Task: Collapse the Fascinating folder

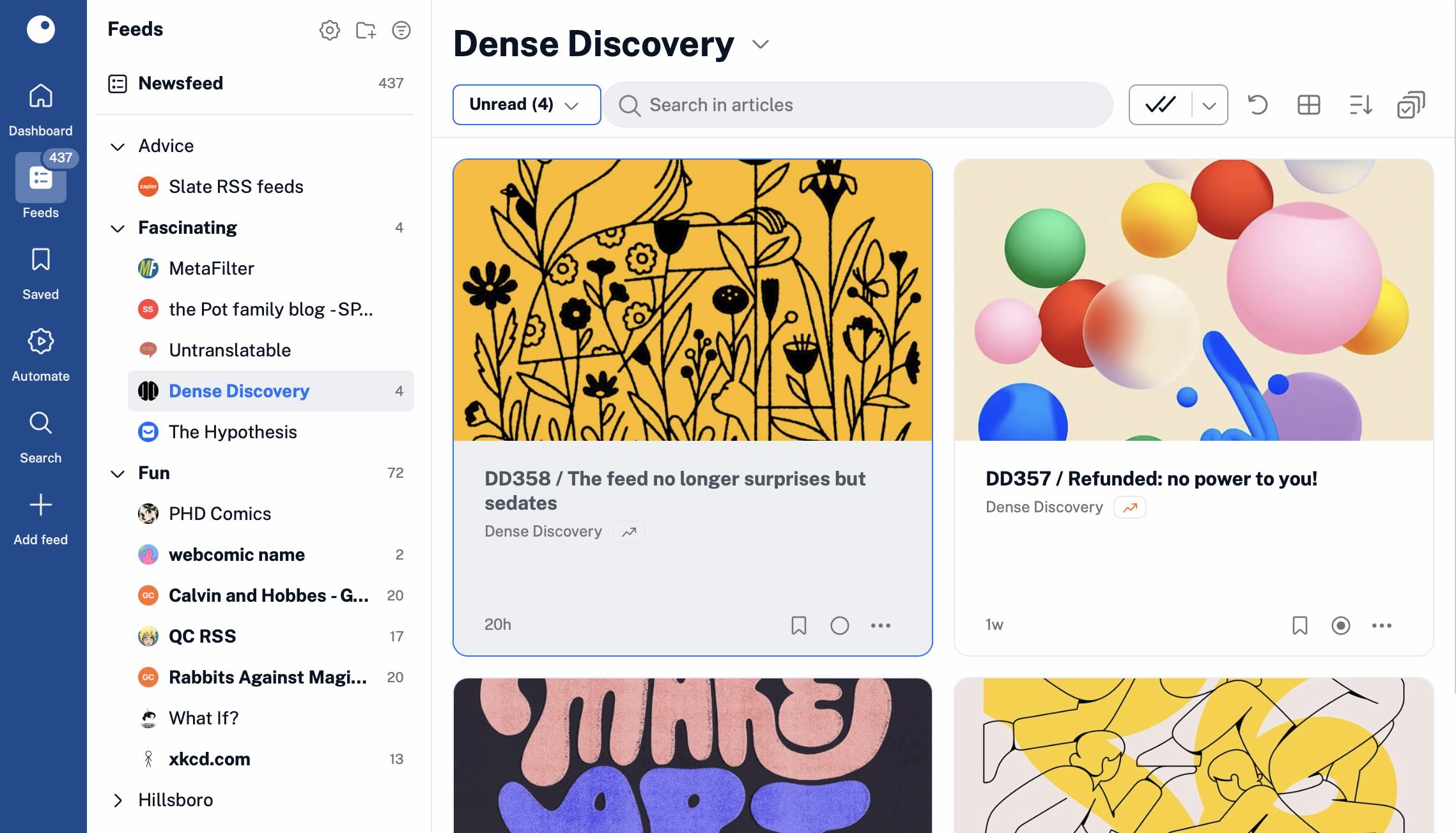Action: (118, 228)
